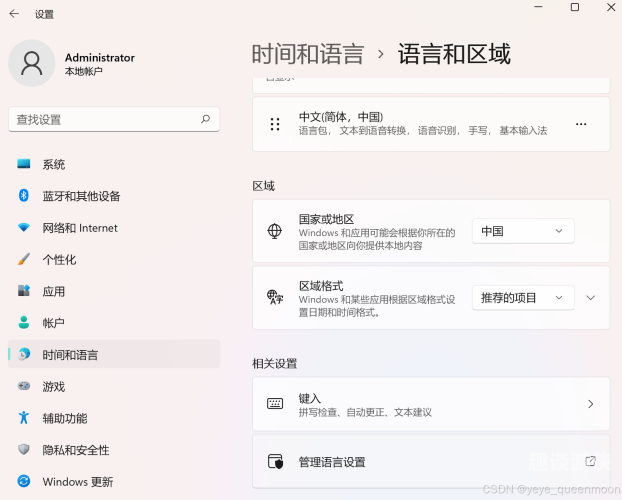Screen dimensions: 622x500
Task: Click the 本地帐户 text under Administrator
Action: pyautogui.click(x=83, y=71)
